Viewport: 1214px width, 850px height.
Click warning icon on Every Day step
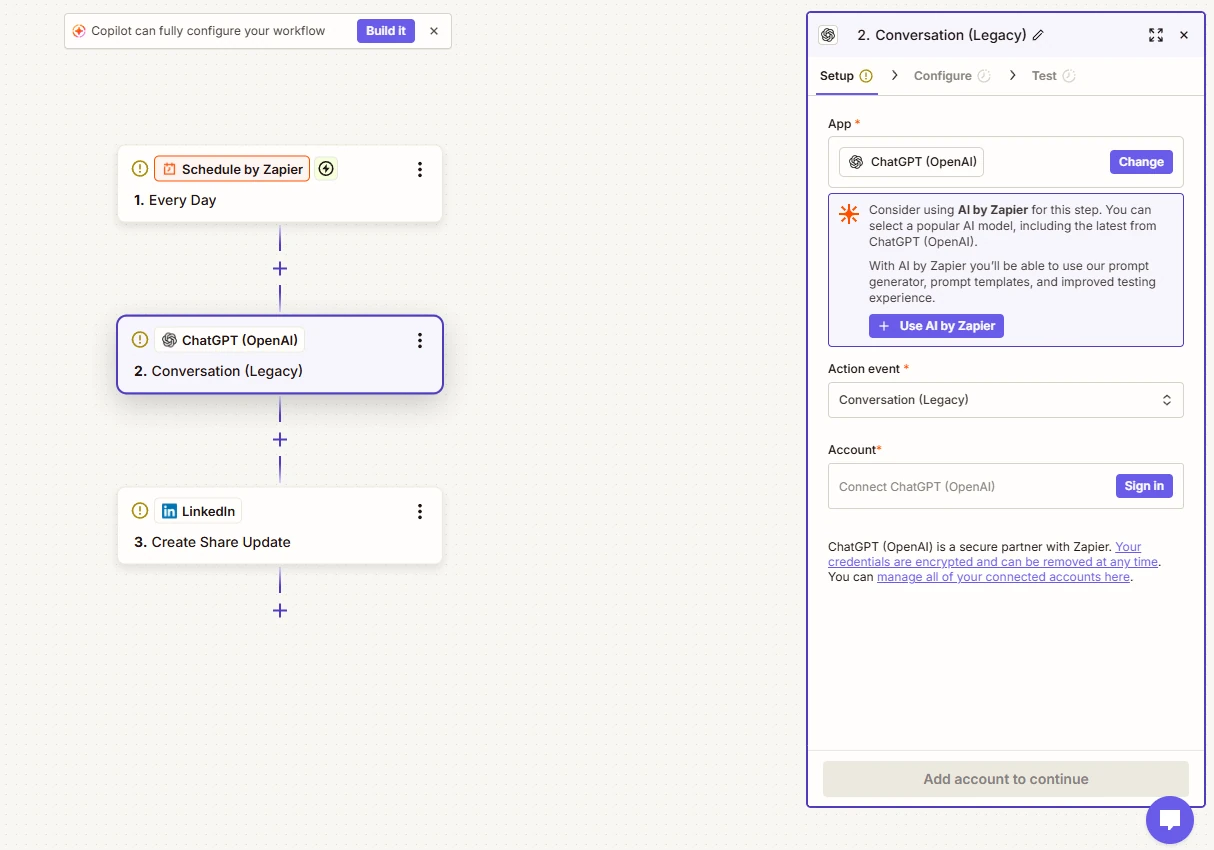[140, 169]
